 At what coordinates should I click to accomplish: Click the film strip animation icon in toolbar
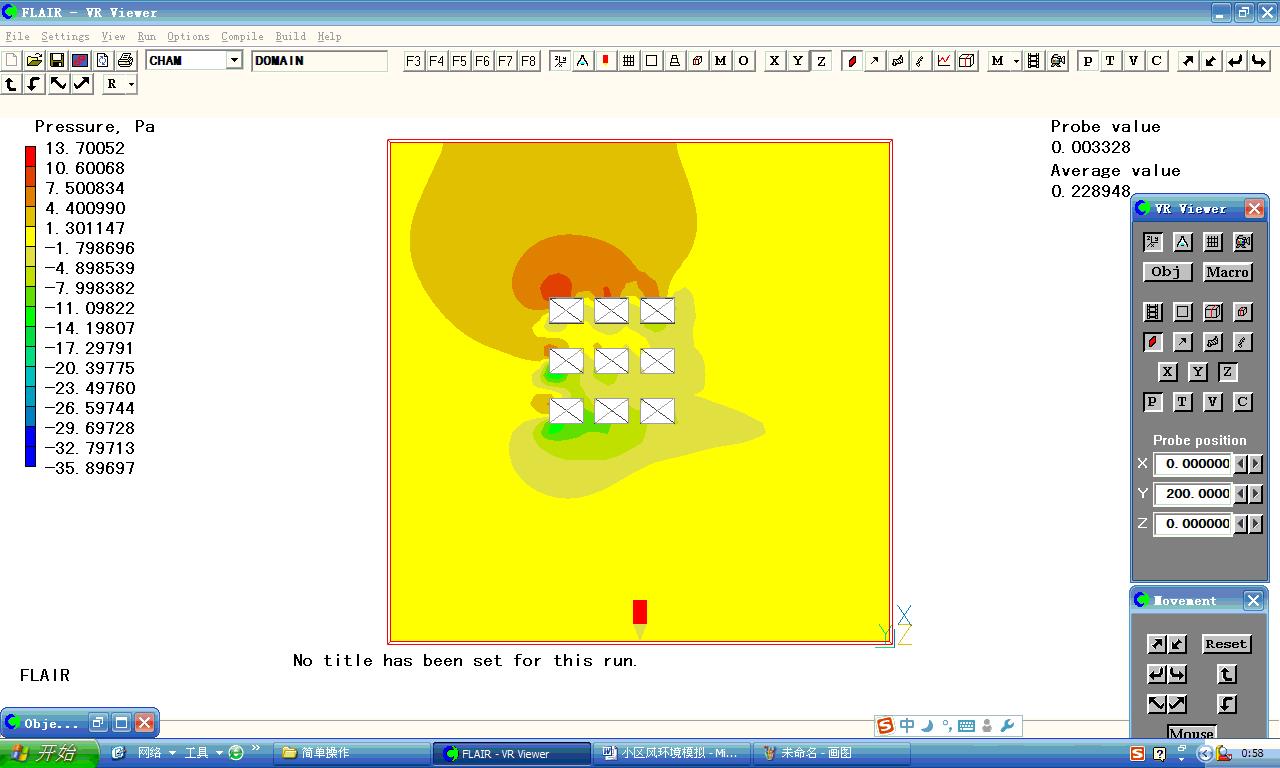pos(1034,61)
